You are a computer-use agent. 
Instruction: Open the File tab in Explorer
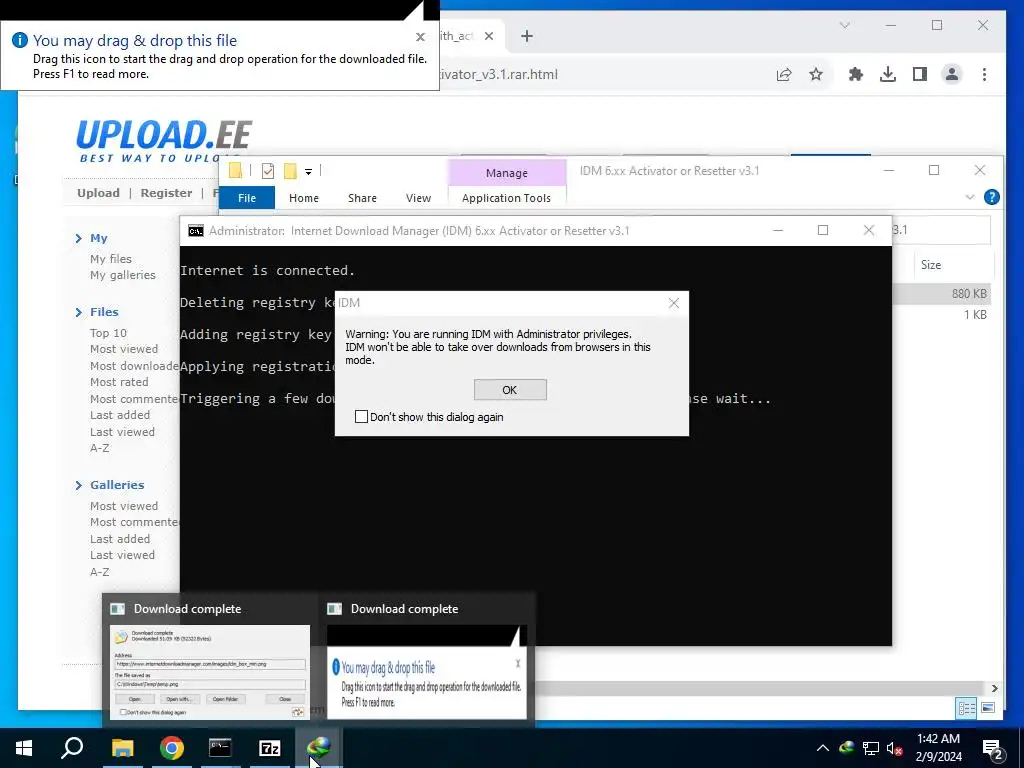click(x=247, y=198)
